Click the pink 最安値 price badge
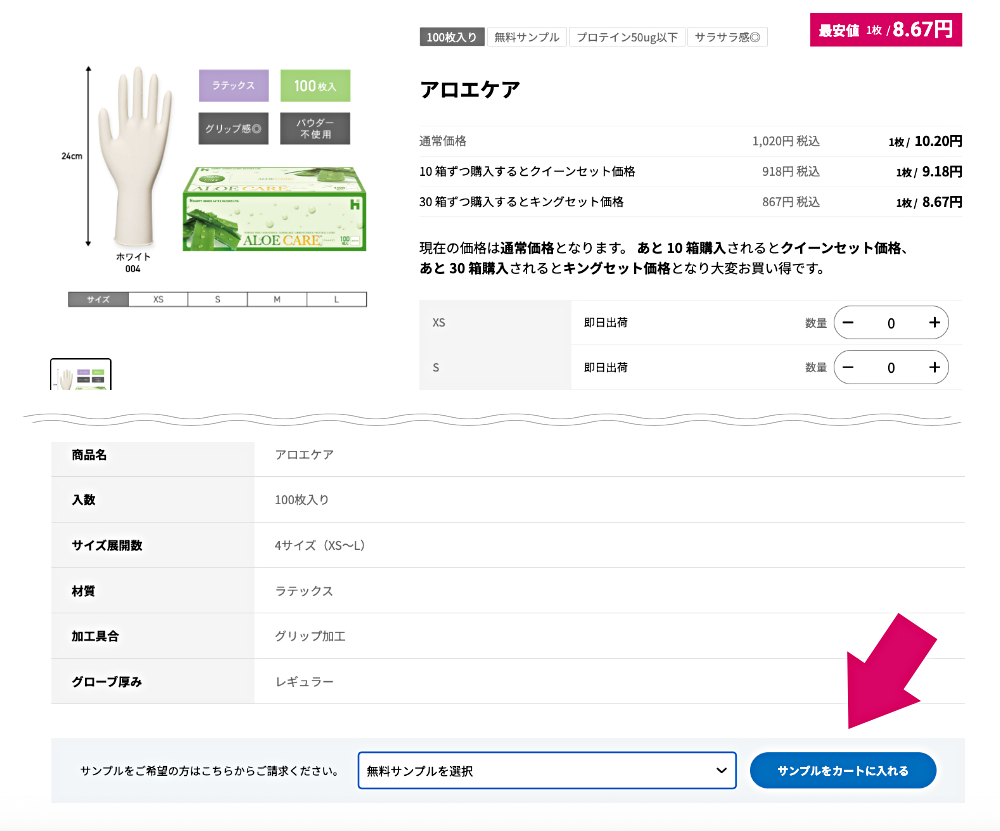The image size is (1000, 831). pyautogui.click(x=885, y=29)
